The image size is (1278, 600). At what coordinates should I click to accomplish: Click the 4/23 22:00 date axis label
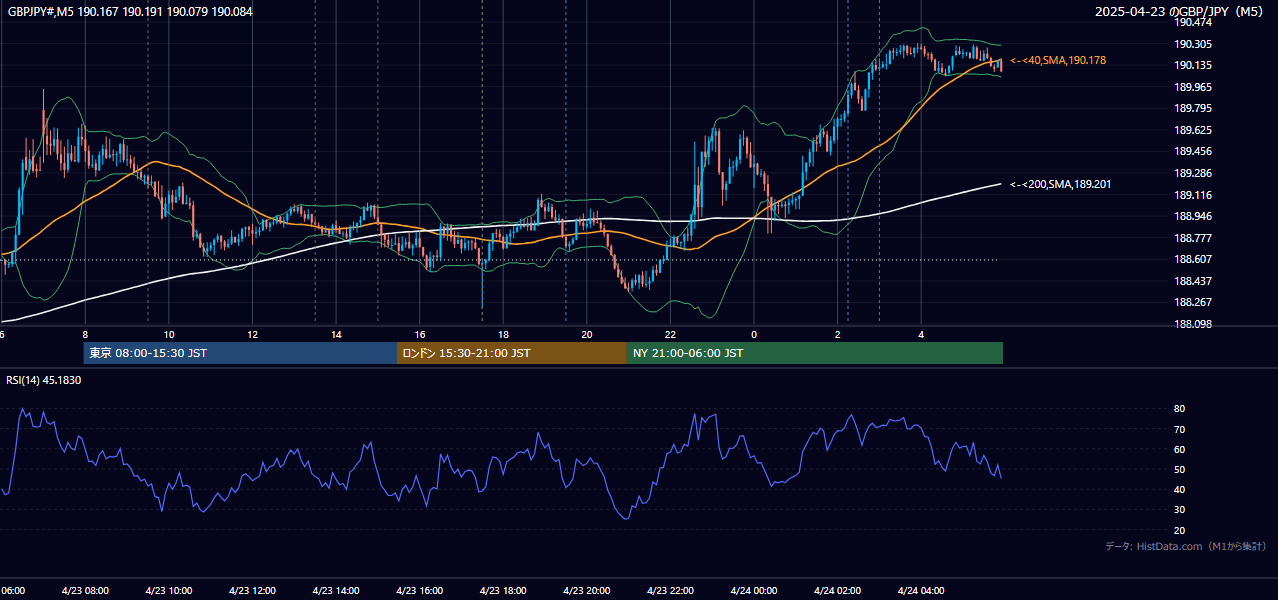(x=671, y=591)
